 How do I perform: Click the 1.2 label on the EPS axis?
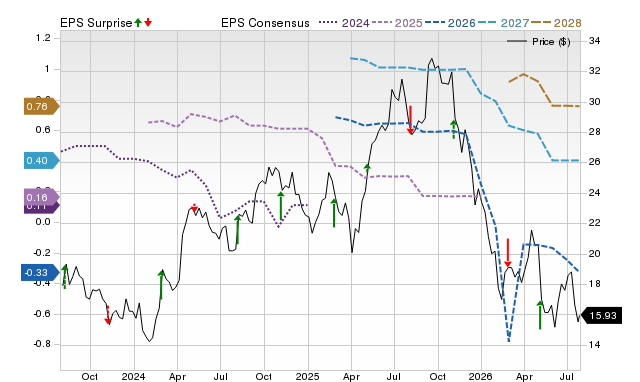[43, 38]
